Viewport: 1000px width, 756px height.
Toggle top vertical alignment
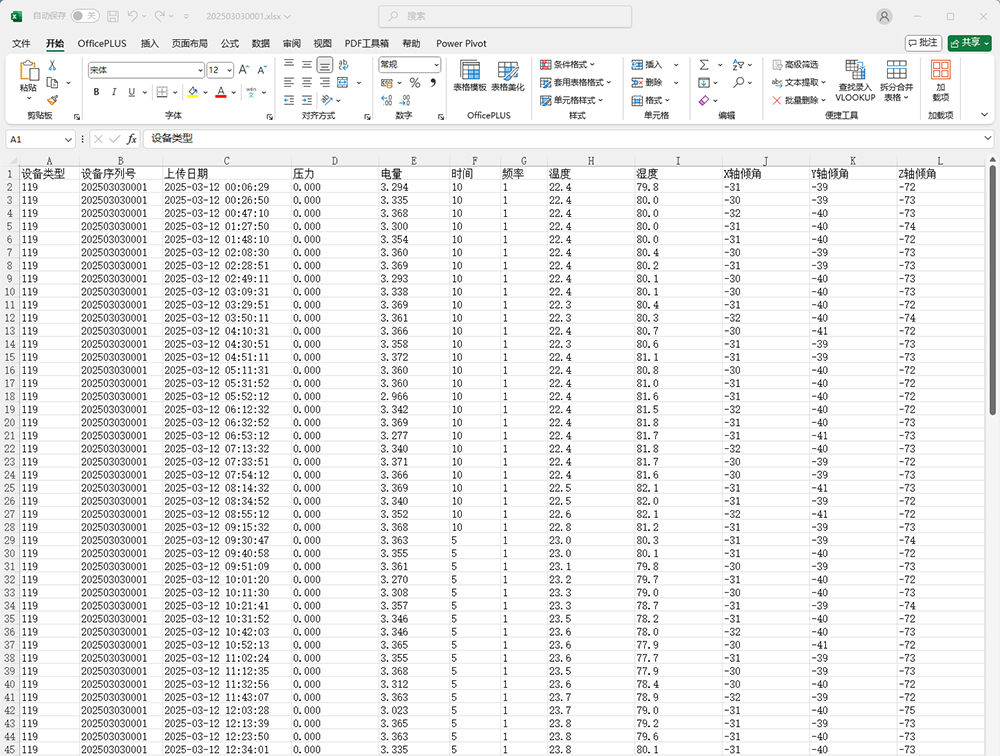pyautogui.click(x=289, y=64)
